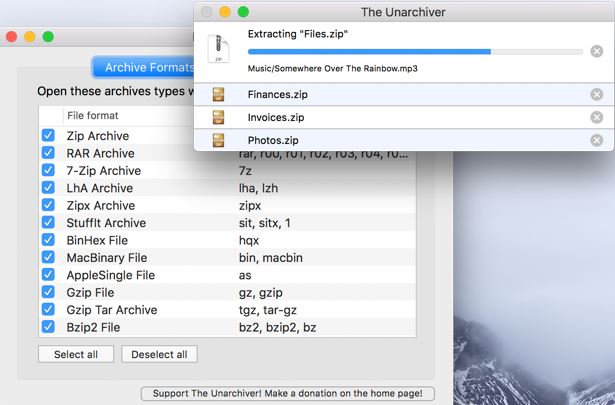The height and width of the screenshot is (405, 615).
Task: Uncheck MacBinary File format
Action: pos(48,257)
